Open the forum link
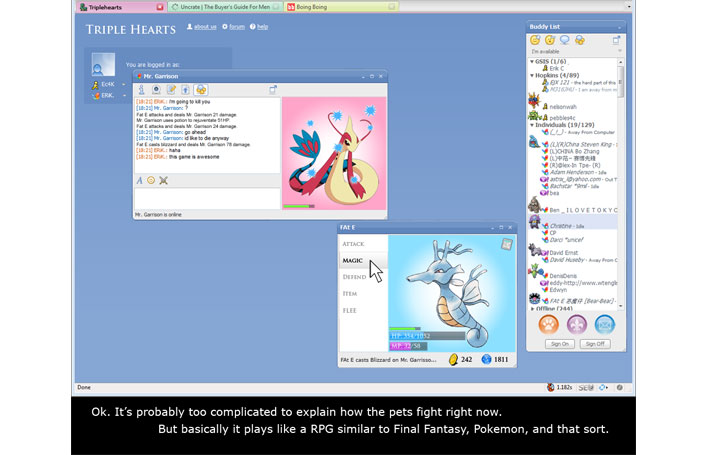708x455 pixels. tap(236, 27)
